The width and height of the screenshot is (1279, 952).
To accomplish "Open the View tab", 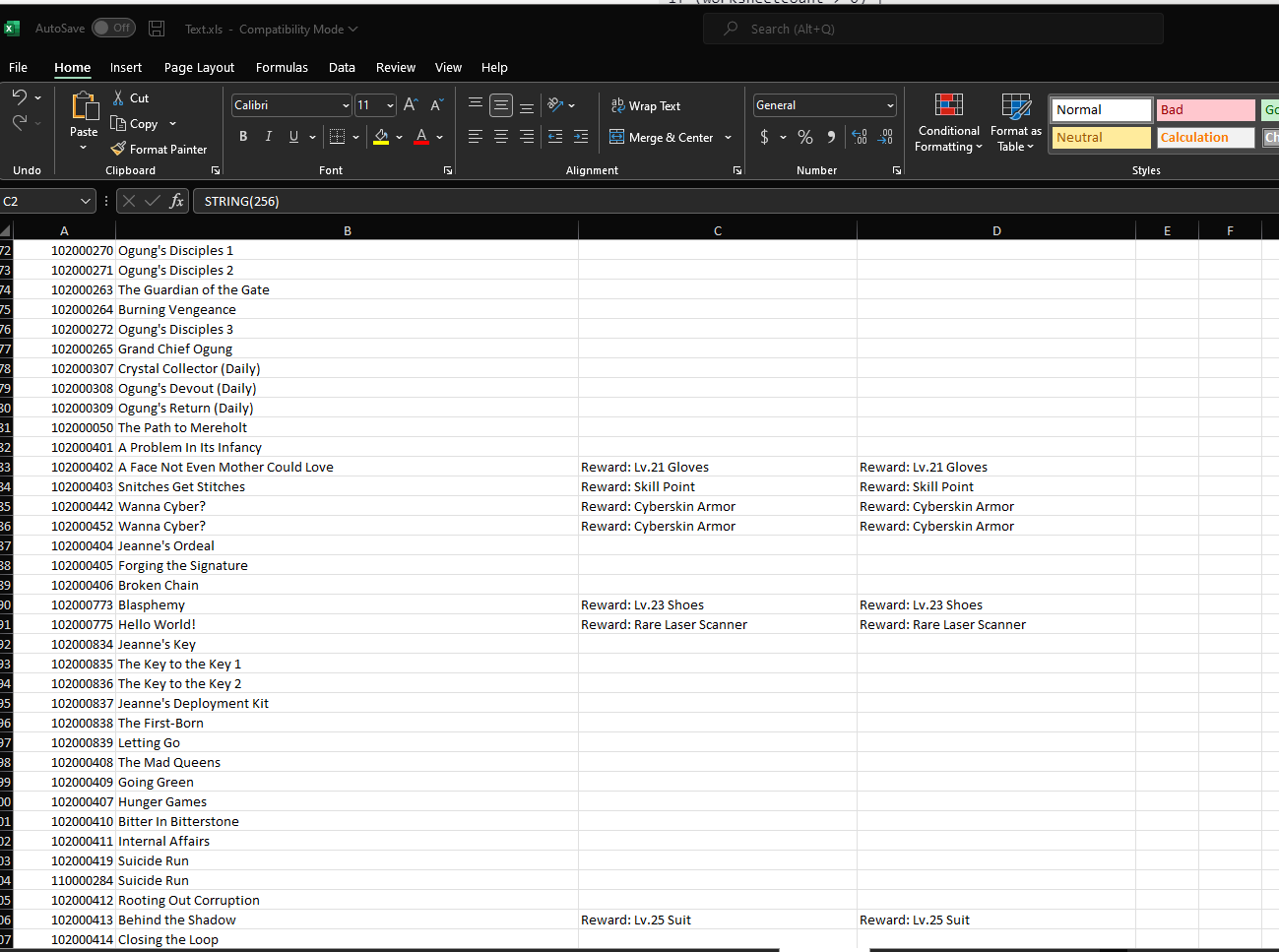I will (448, 67).
